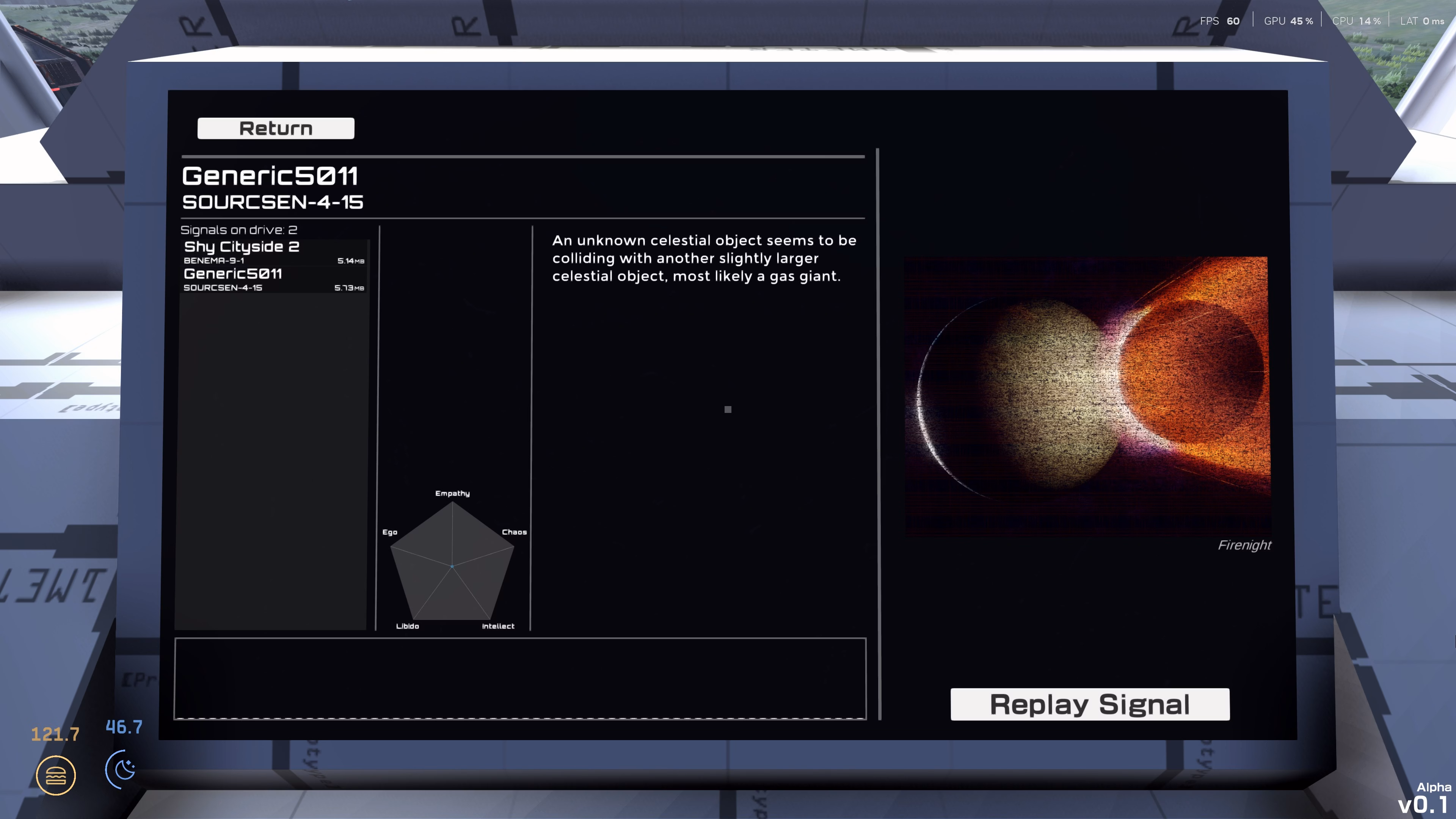Click the Ego label on radar chart

click(x=389, y=532)
